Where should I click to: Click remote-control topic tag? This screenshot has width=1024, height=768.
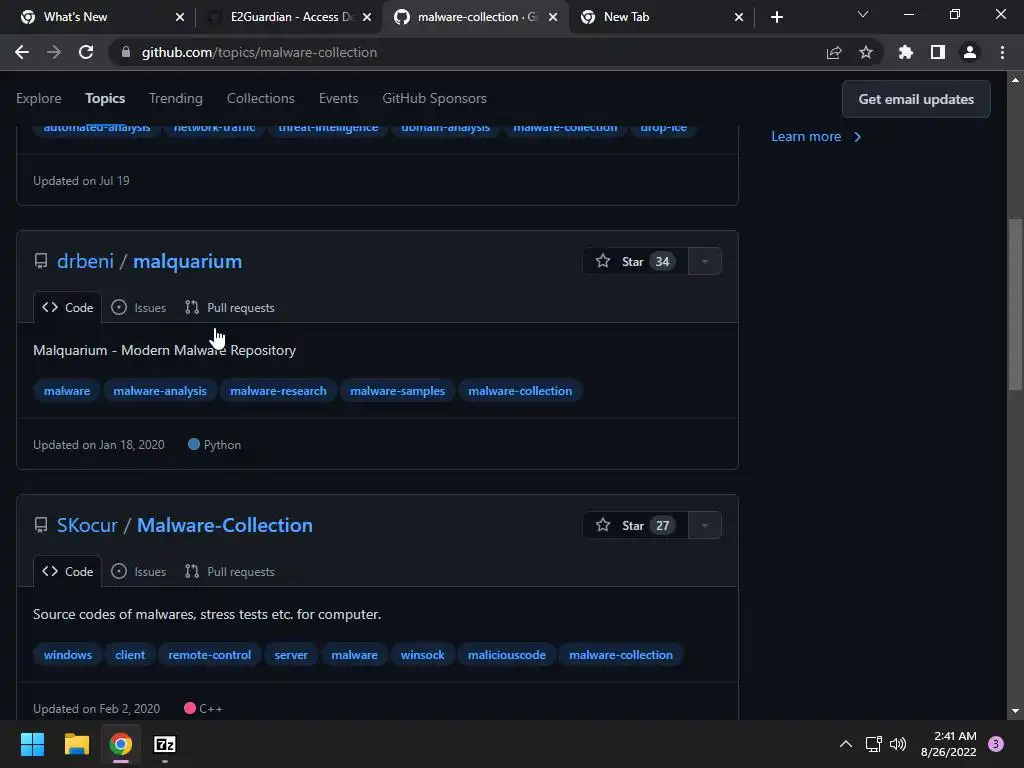point(210,655)
